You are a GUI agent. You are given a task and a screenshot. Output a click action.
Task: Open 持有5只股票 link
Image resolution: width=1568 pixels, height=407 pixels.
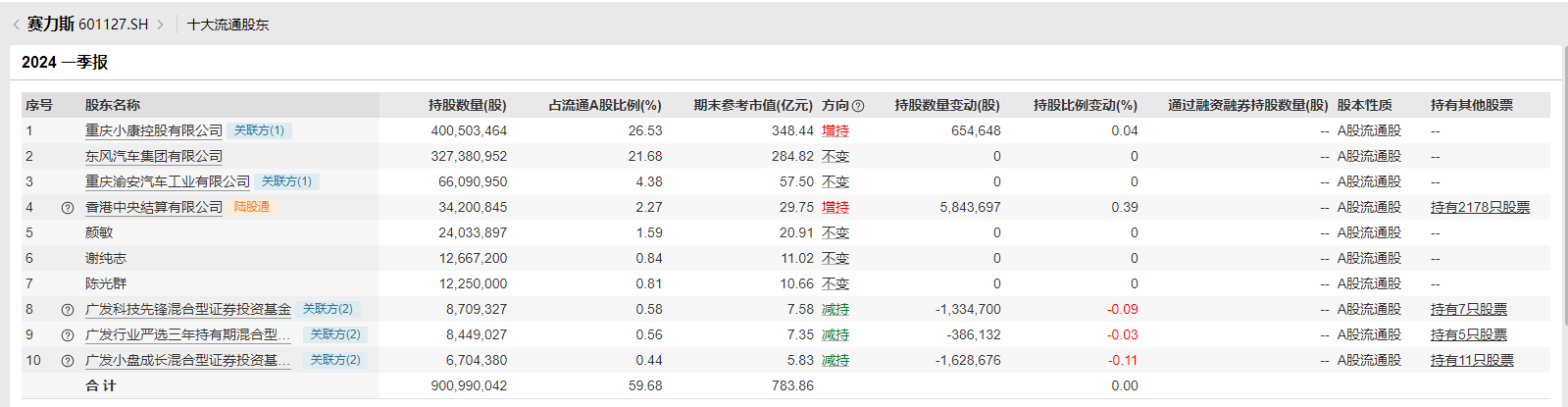1469,334
